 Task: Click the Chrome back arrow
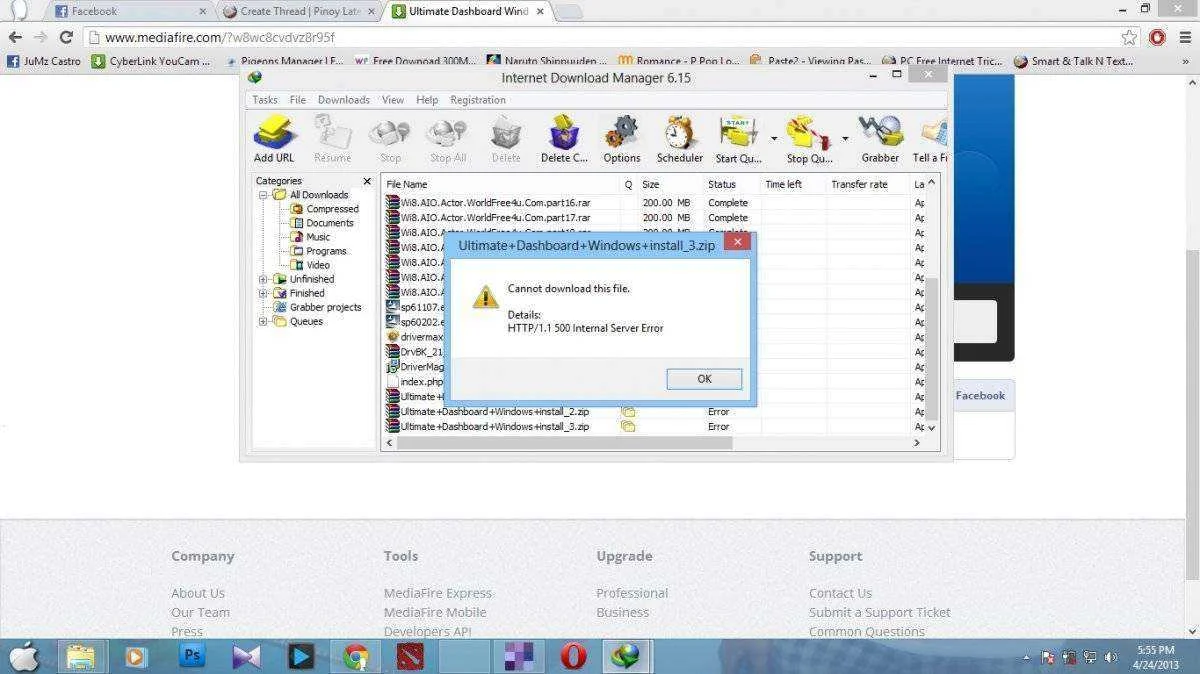click(x=15, y=37)
